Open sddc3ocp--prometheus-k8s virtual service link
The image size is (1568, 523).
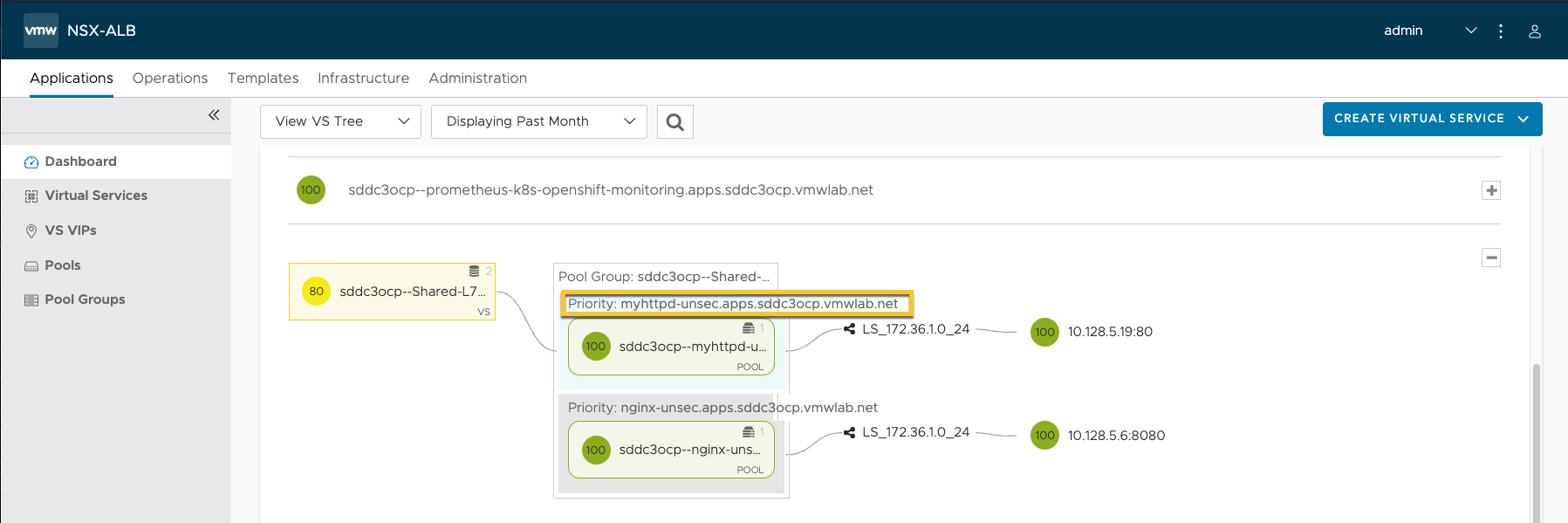click(x=611, y=190)
